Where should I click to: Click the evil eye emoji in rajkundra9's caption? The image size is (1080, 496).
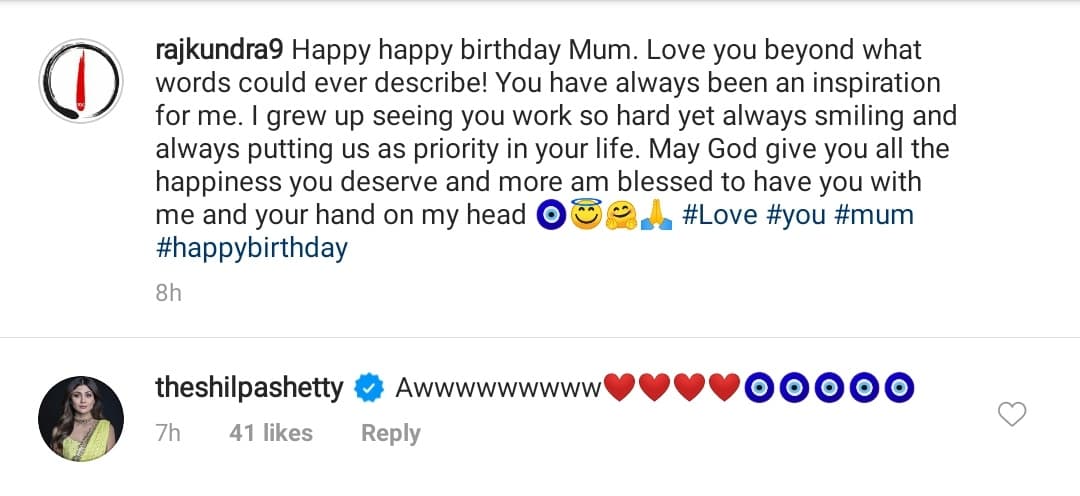(x=551, y=215)
